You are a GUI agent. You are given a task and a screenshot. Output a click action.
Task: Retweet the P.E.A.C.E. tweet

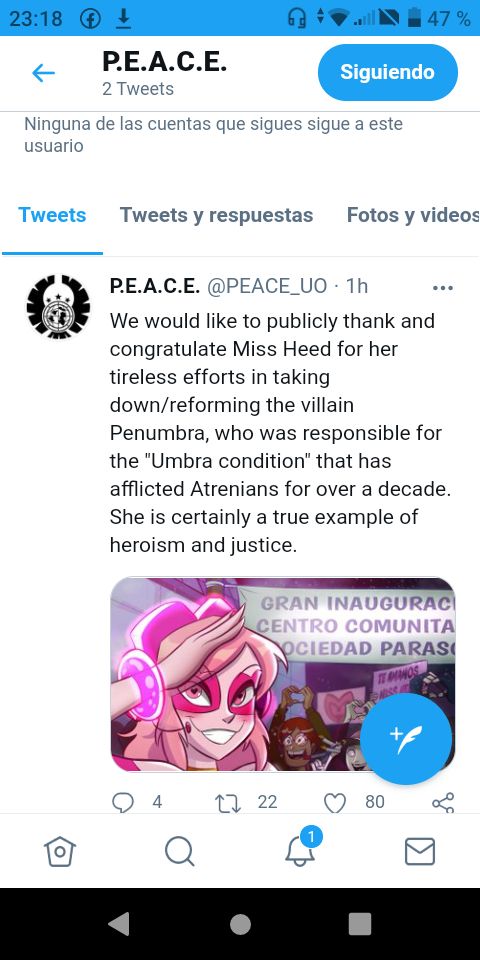coord(230,802)
